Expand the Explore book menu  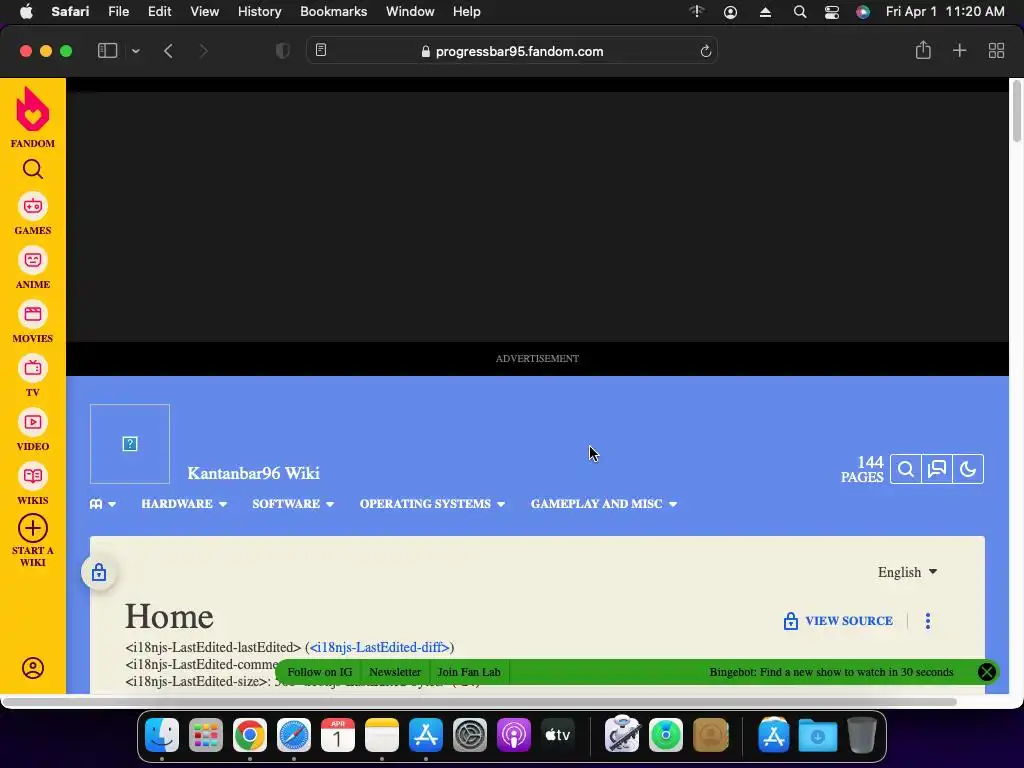pyautogui.click(x=103, y=504)
